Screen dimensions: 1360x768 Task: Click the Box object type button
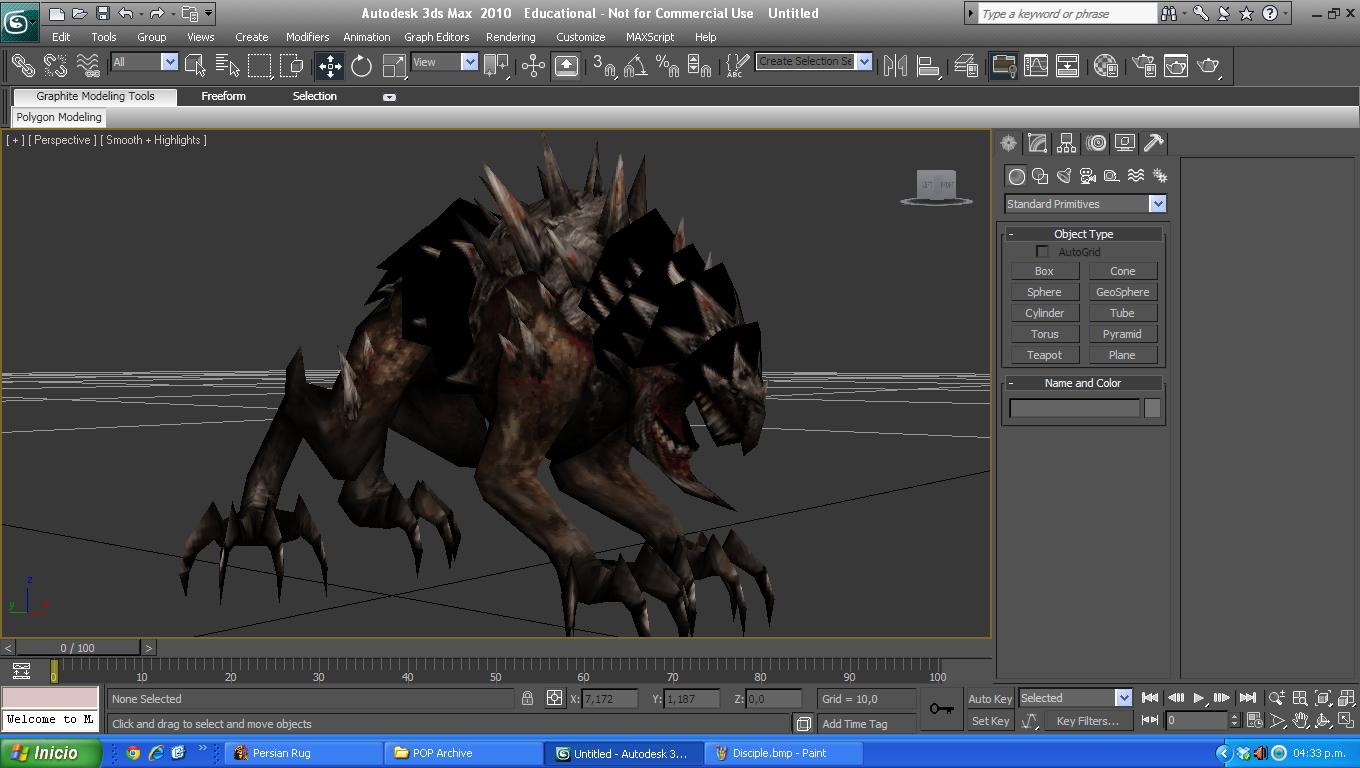1044,271
